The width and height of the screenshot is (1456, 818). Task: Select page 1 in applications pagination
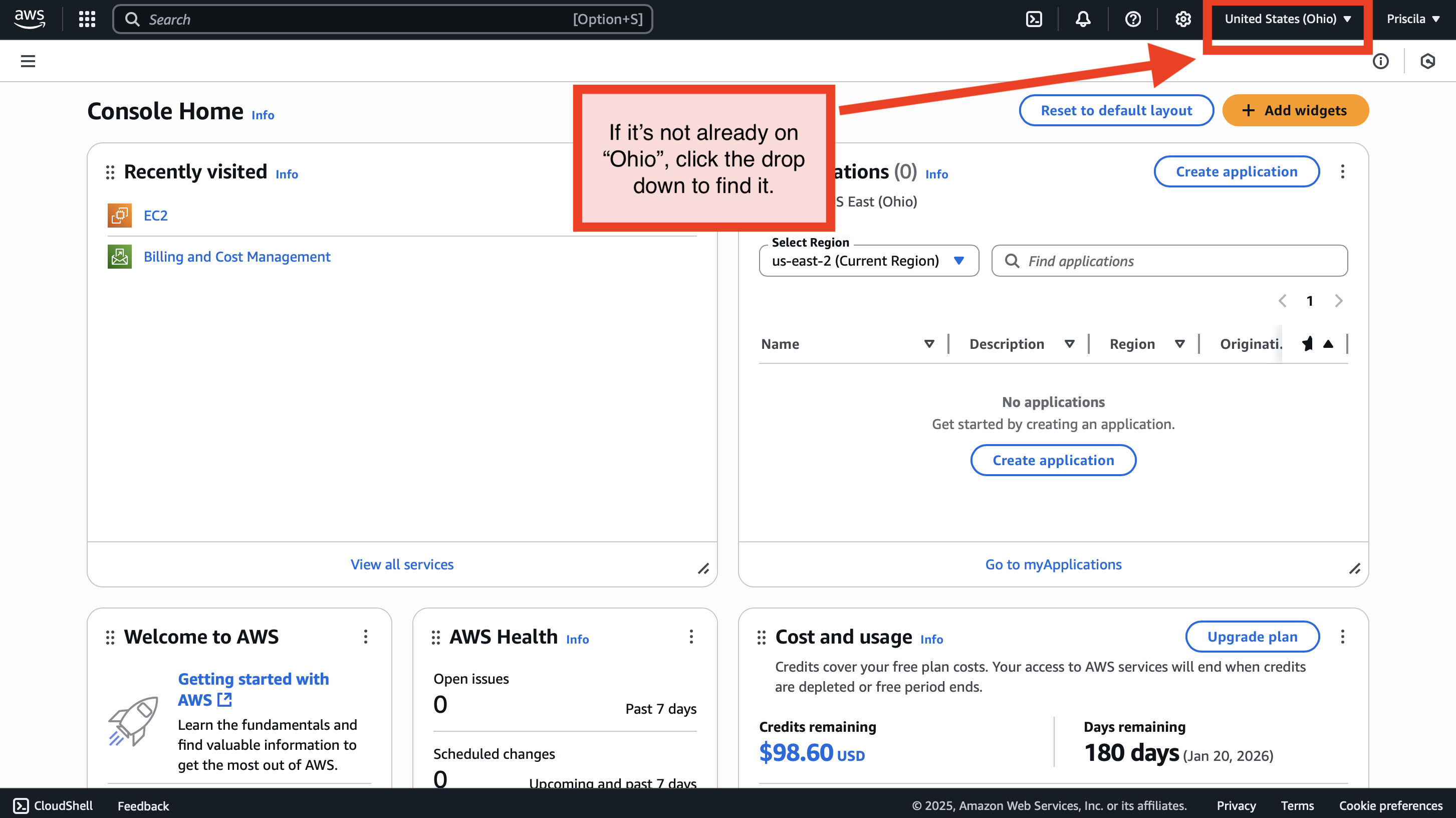[1310, 301]
